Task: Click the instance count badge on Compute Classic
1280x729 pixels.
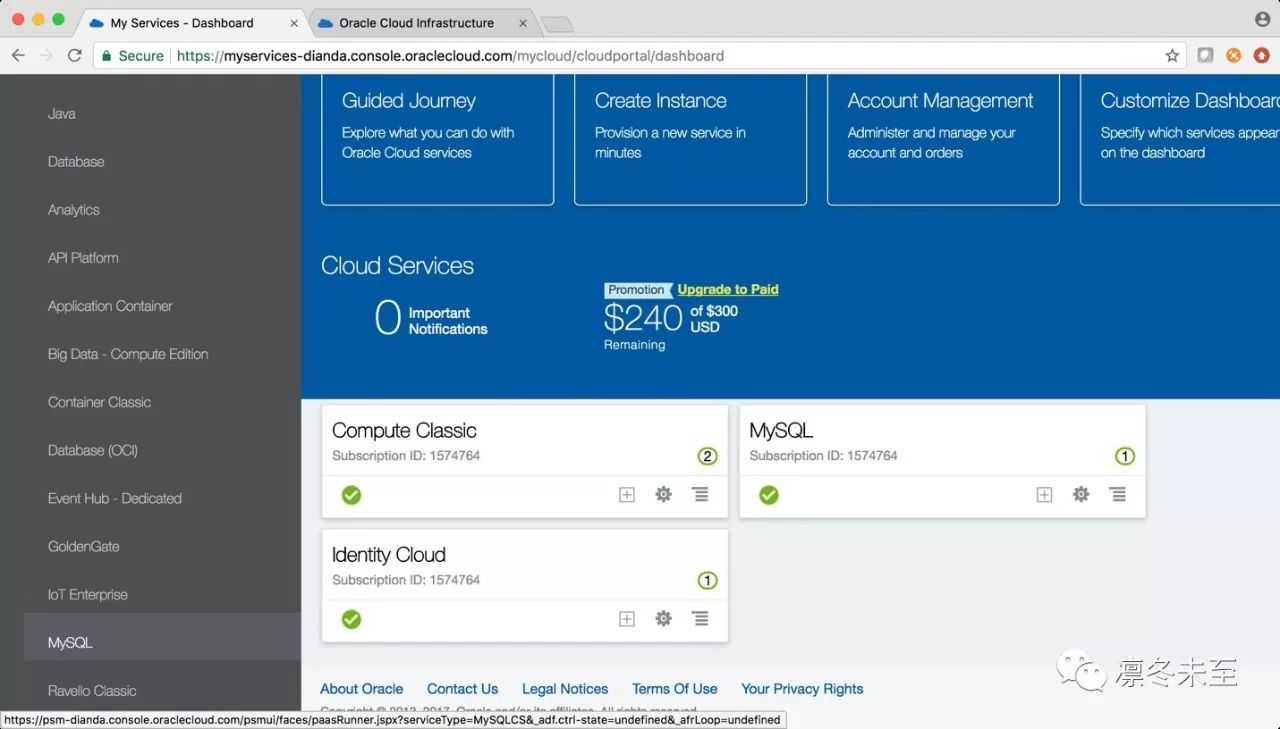Action: (707, 457)
